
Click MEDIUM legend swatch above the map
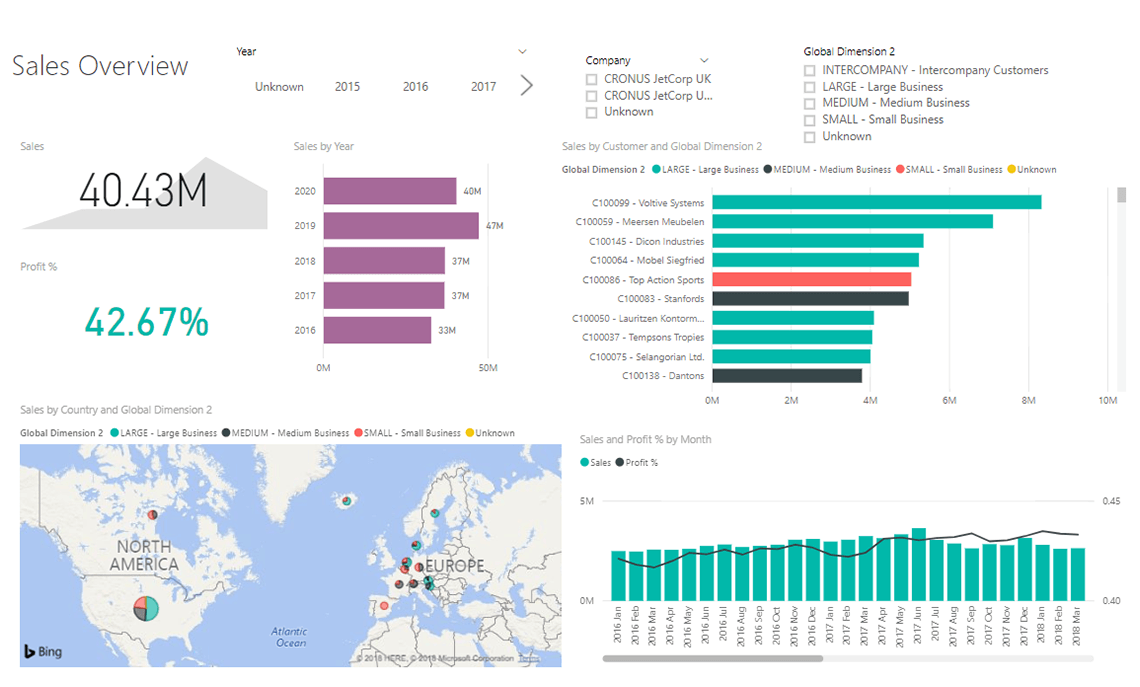click(226, 433)
